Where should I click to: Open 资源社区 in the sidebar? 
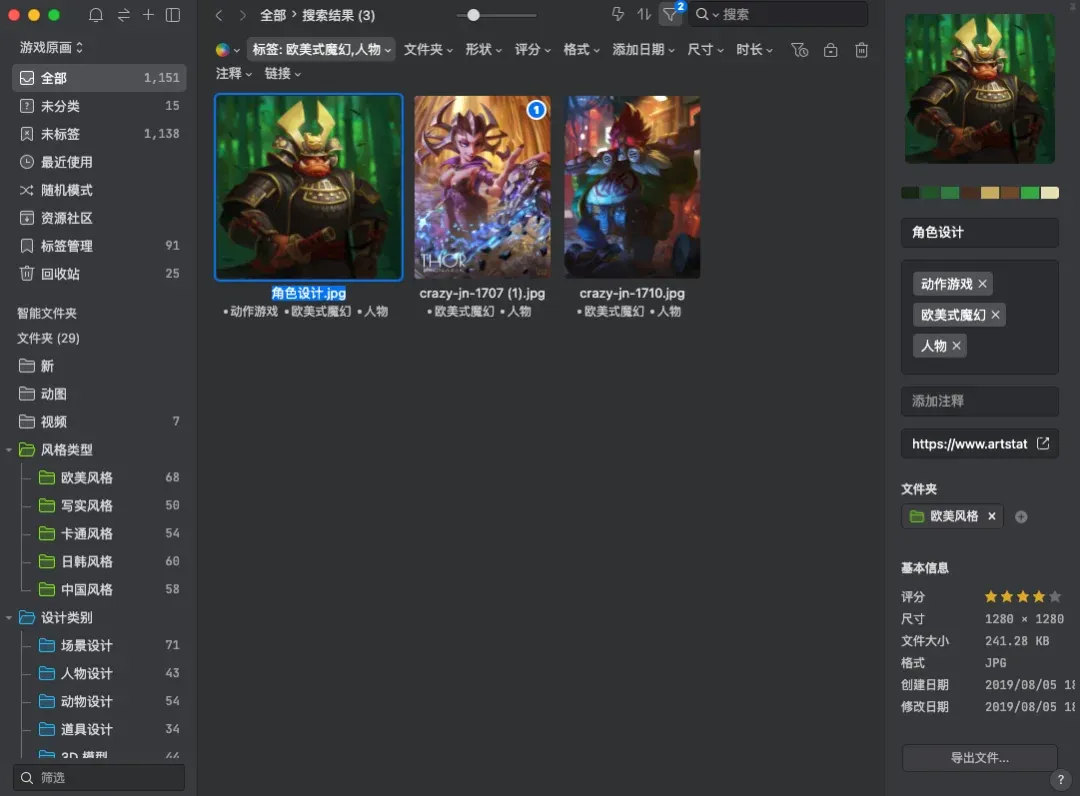99,218
